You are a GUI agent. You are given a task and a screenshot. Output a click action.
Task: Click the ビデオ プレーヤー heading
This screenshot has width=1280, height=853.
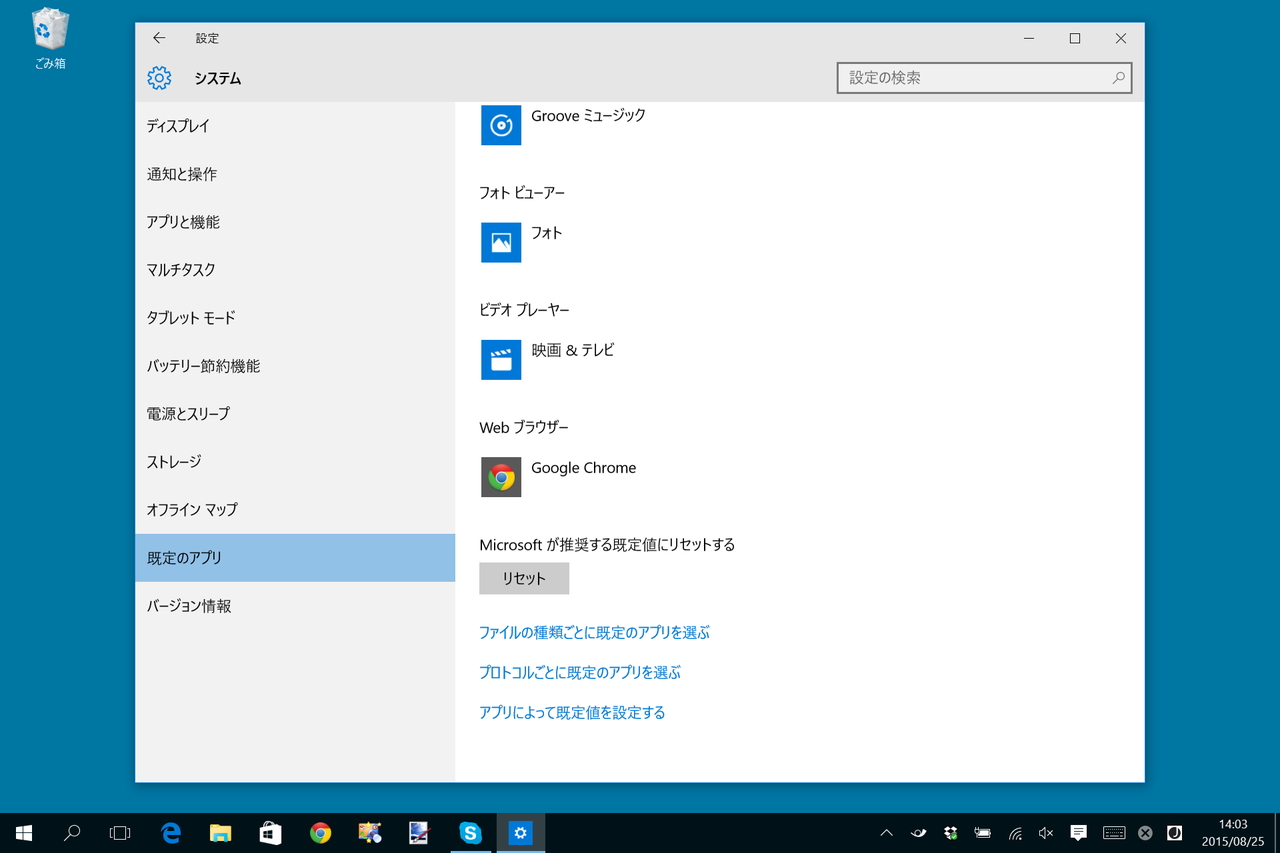click(x=524, y=310)
